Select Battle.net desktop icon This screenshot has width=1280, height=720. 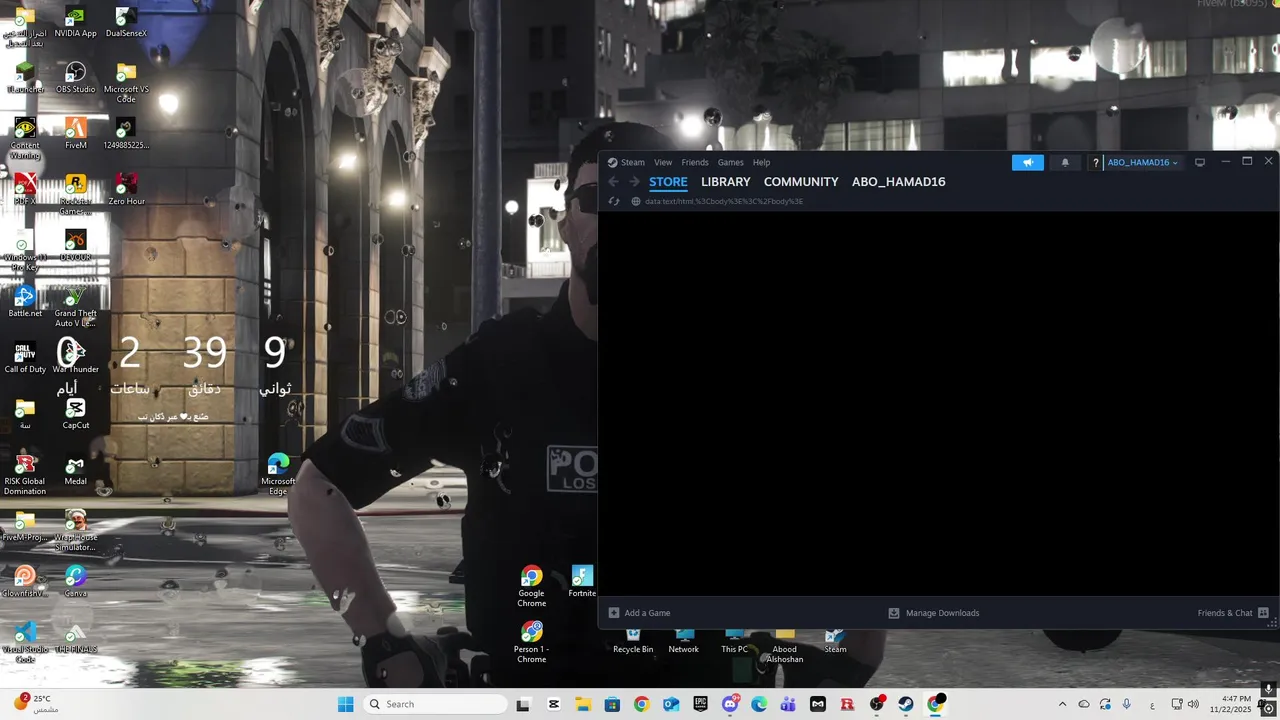tap(25, 302)
